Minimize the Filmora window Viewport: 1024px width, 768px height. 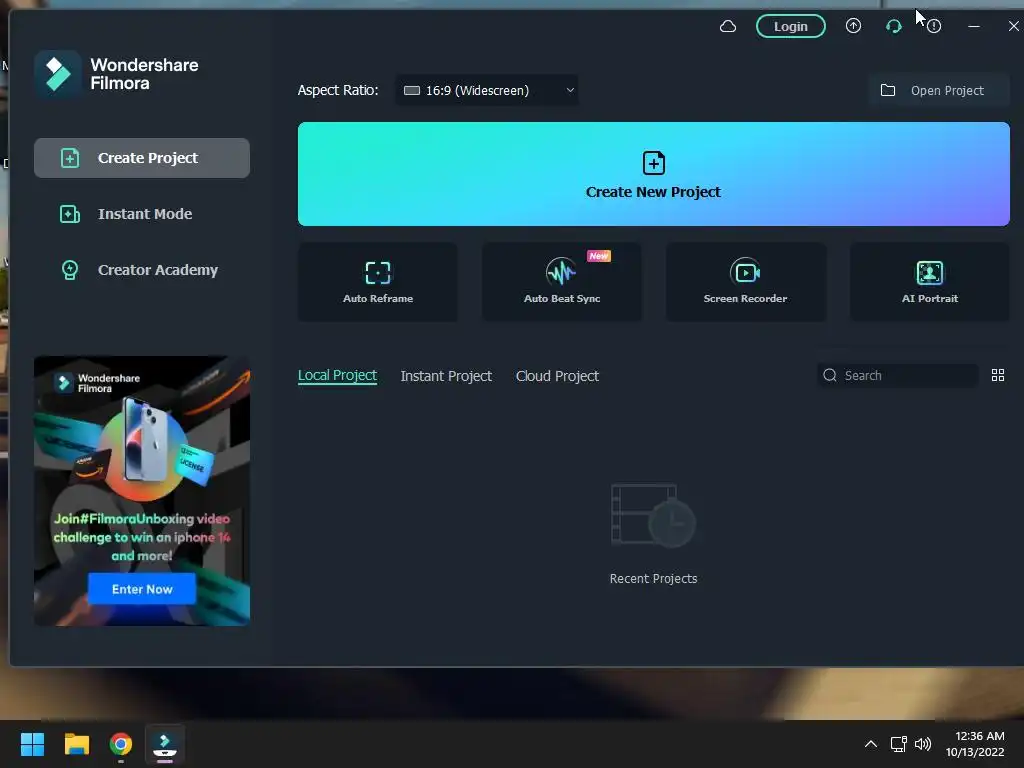click(x=974, y=26)
